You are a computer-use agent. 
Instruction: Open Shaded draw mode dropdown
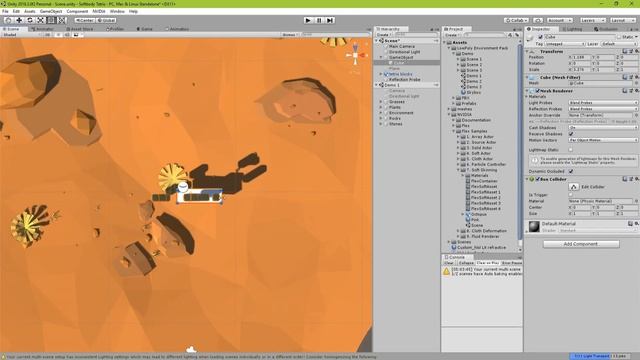coord(21,35)
